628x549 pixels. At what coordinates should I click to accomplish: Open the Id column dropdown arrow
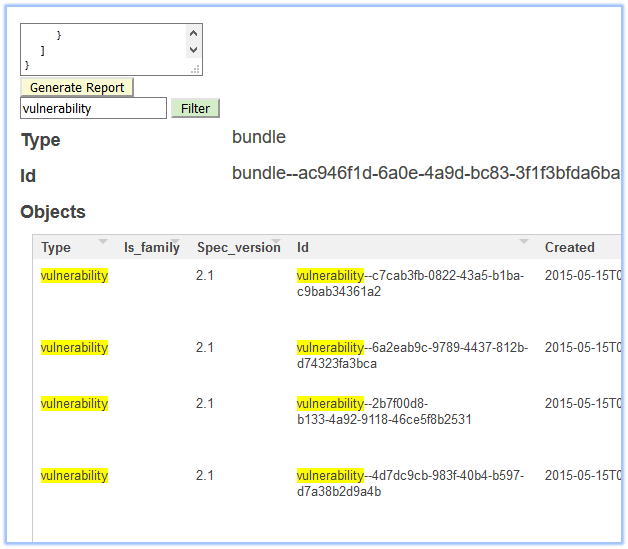tap(524, 241)
